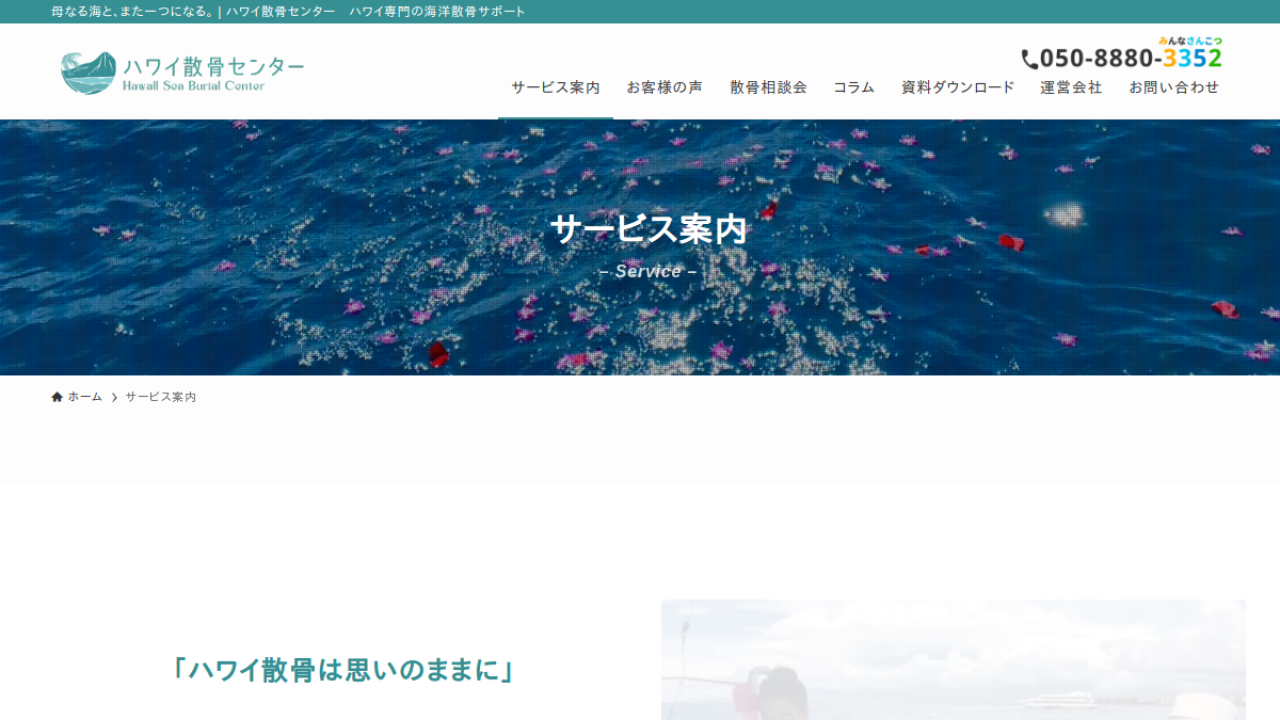Screen dimensions: 1280x720
Task: Click the ホーム breadcrumb link
Action: [85, 397]
